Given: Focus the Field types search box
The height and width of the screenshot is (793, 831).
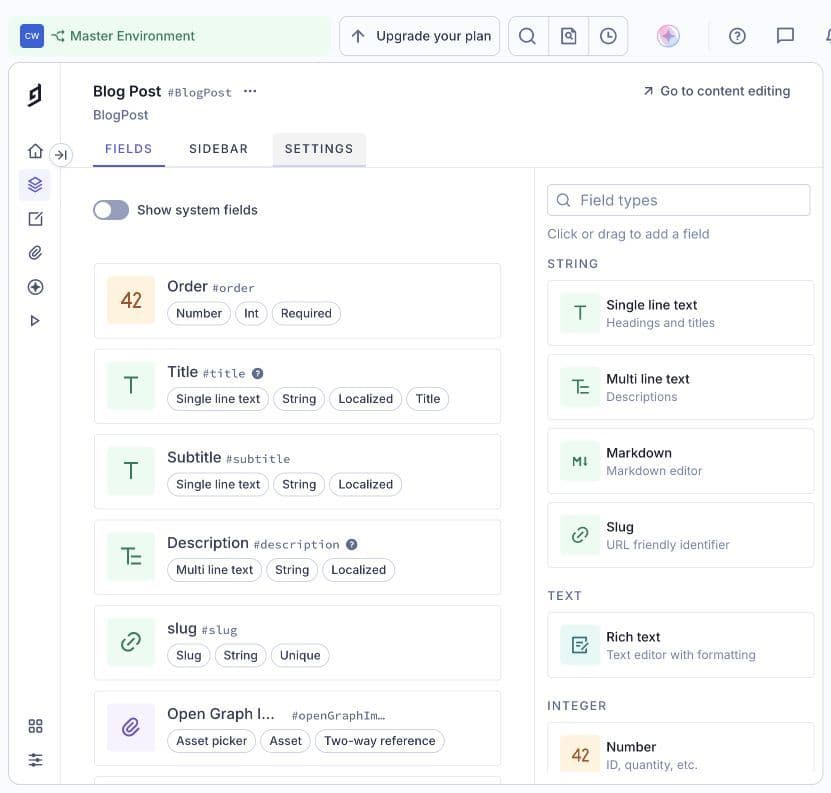Looking at the screenshot, I should pos(678,200).
